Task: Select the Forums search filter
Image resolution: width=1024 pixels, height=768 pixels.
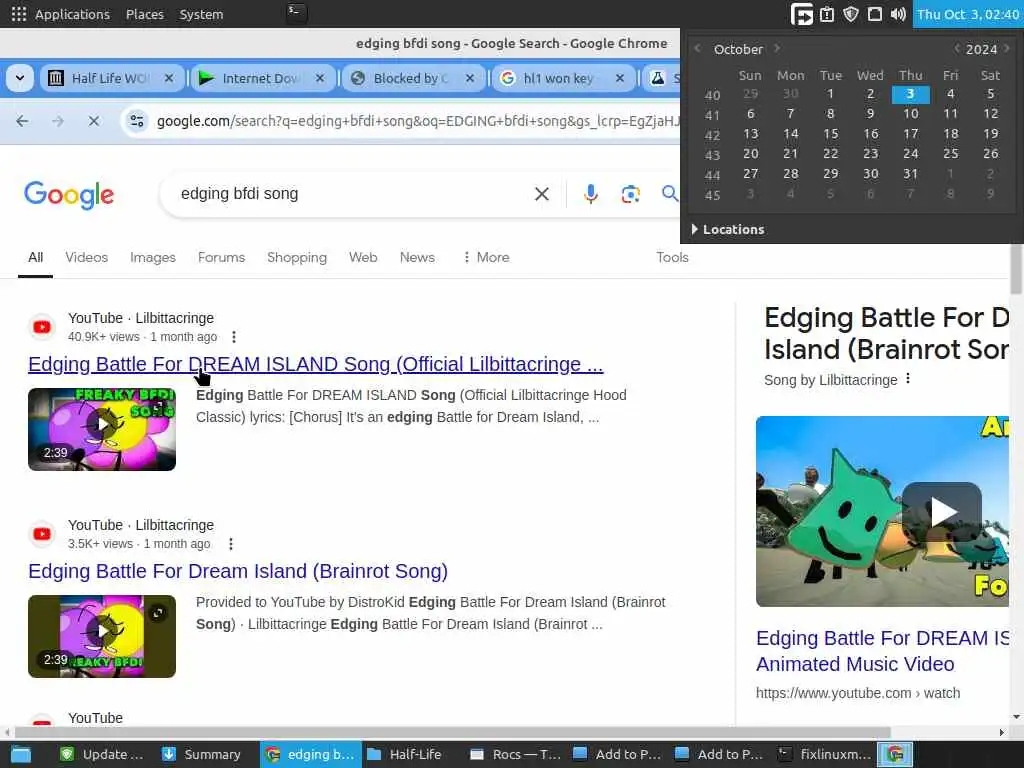Action: (221, 257)
